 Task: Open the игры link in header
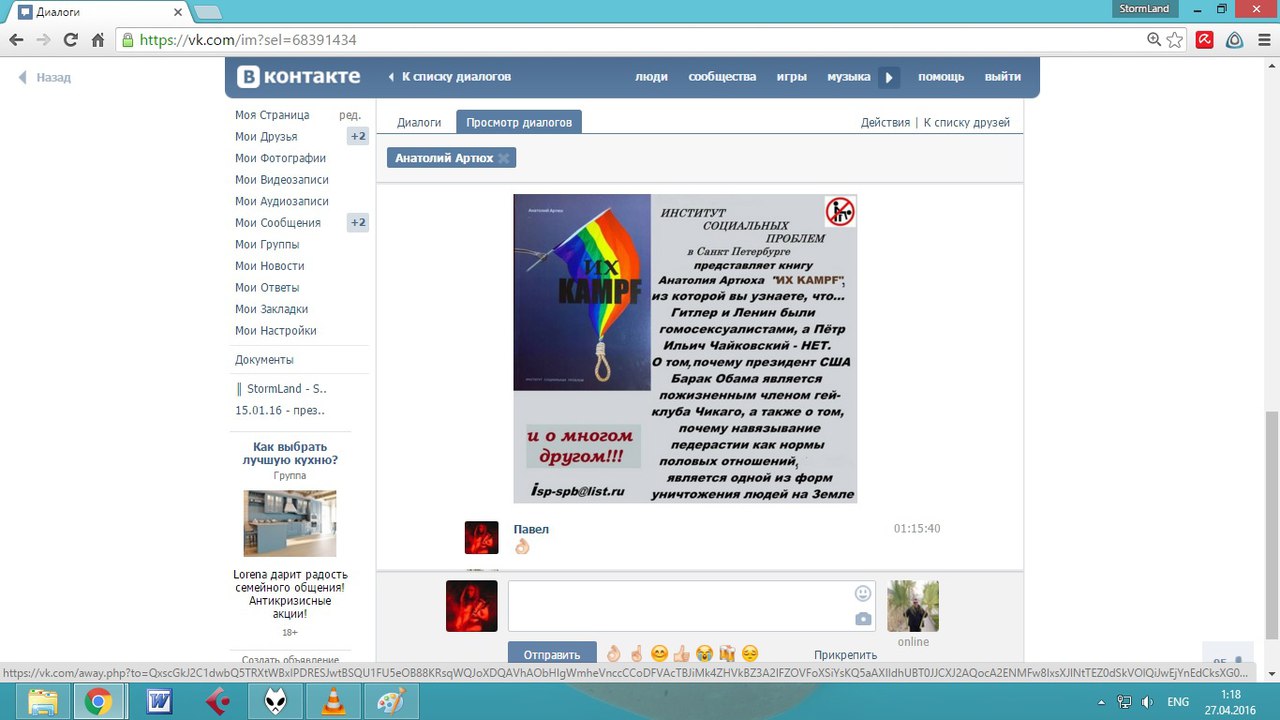coord(792,77)
